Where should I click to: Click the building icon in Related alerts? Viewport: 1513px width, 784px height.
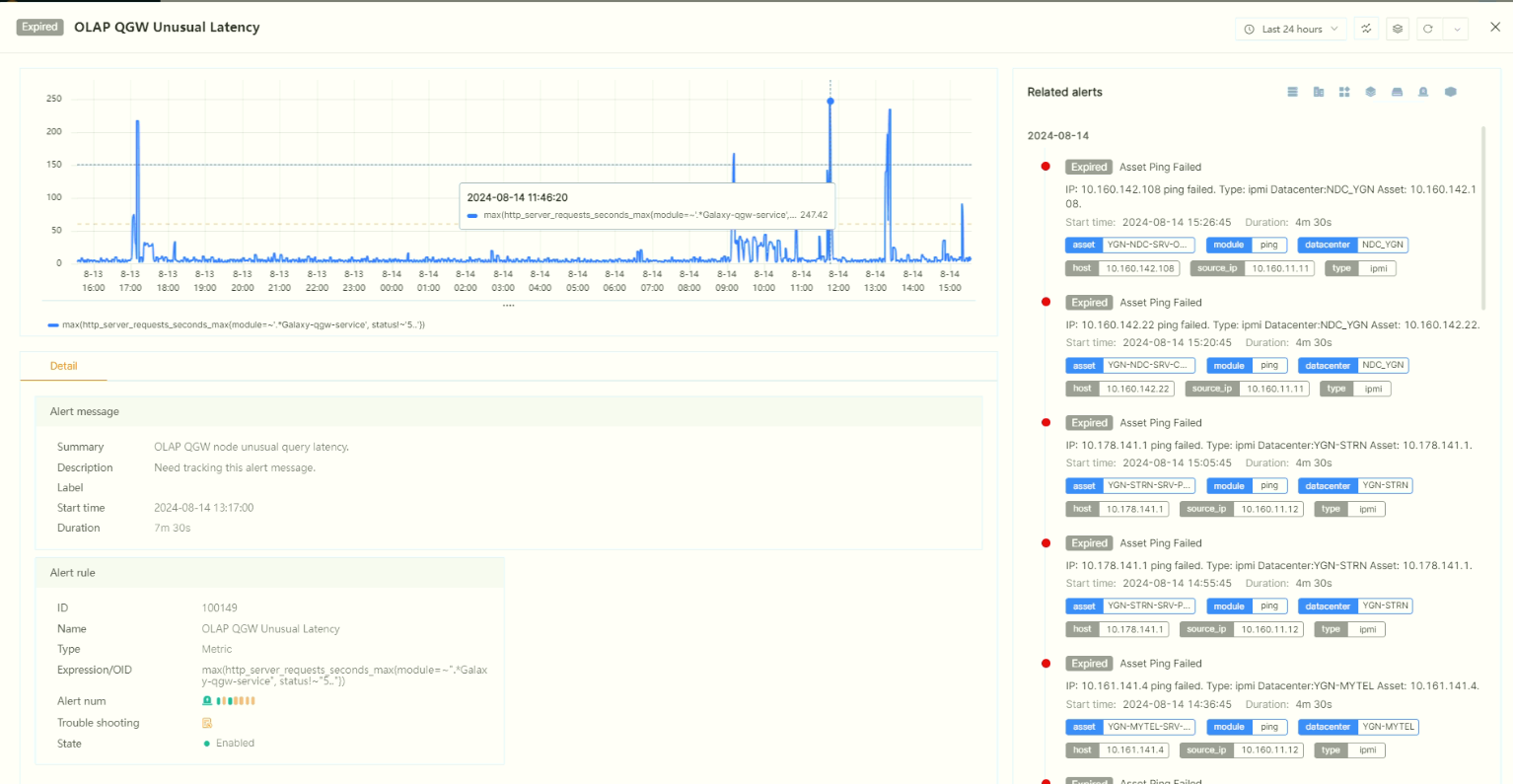pos(1319,92)
